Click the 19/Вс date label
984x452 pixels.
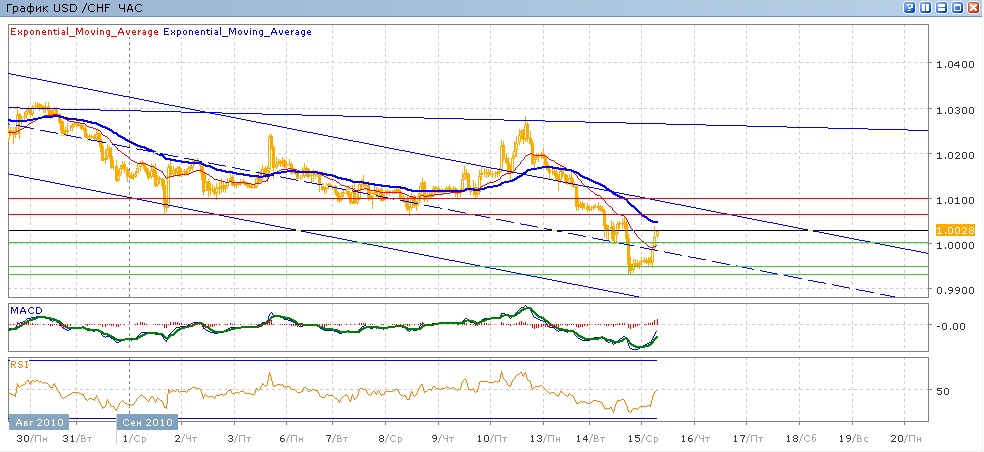[x=853, y=438]
